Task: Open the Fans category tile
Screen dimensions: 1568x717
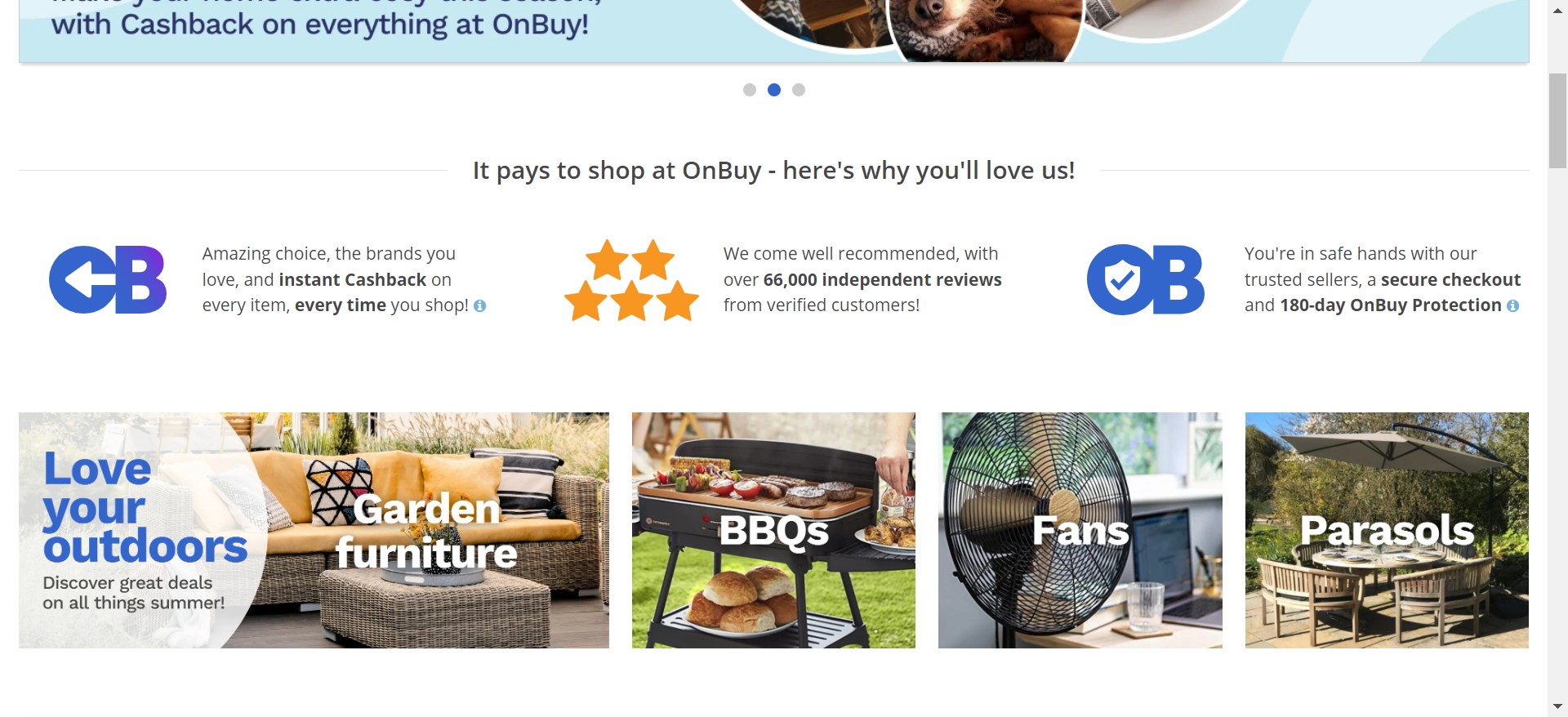Action: pyautogui.click(x=1080, y=530)
